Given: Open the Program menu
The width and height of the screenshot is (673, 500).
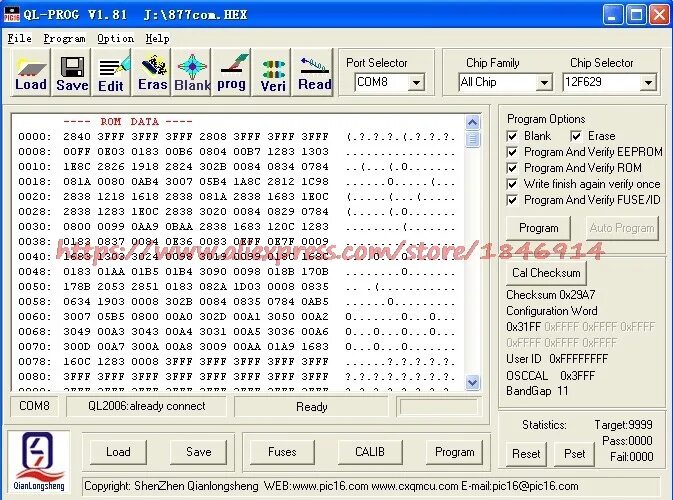Looking at the screenshot, I should [x=64, y=39].
